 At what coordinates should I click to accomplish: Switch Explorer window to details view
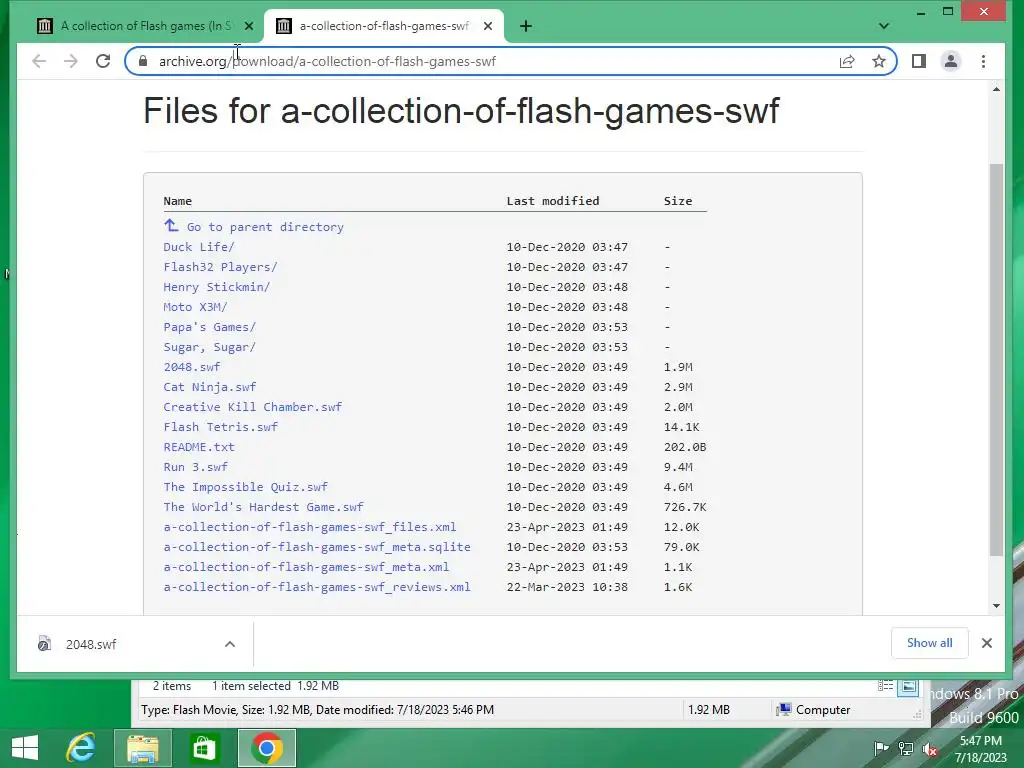pos(885,686)
